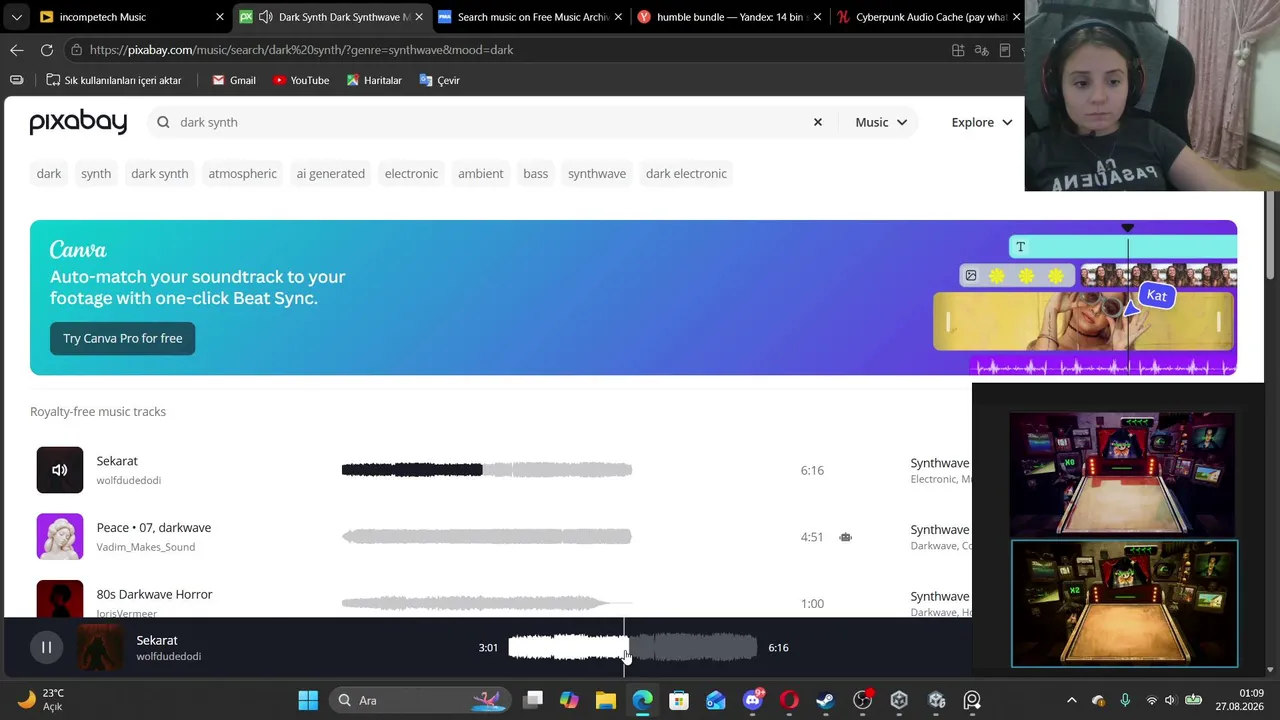Open Steam from the taskbar
This screenshot has height=720, width=1280.
[x=825, y=700]
